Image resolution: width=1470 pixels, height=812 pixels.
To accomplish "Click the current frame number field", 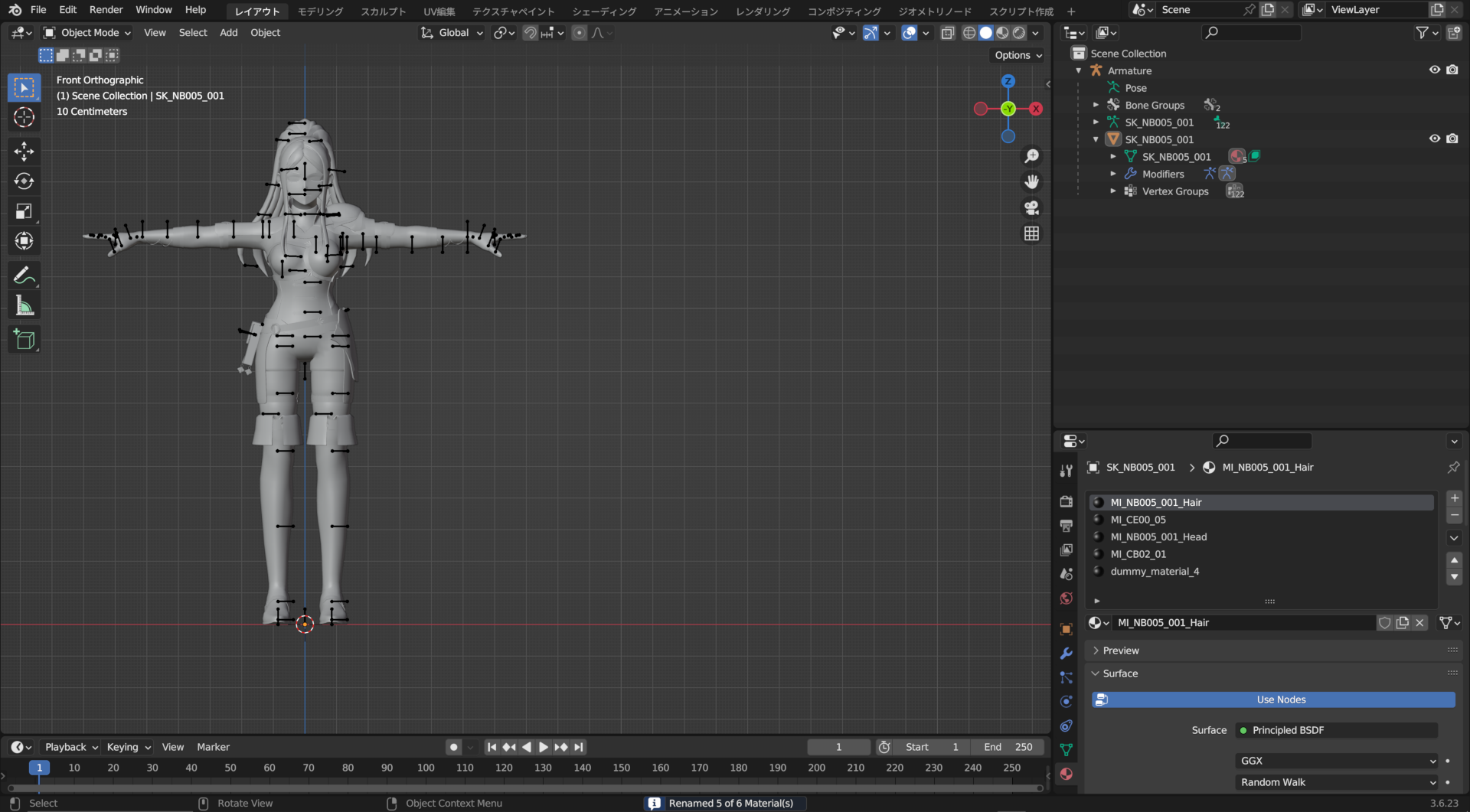I will coord(838,748).
